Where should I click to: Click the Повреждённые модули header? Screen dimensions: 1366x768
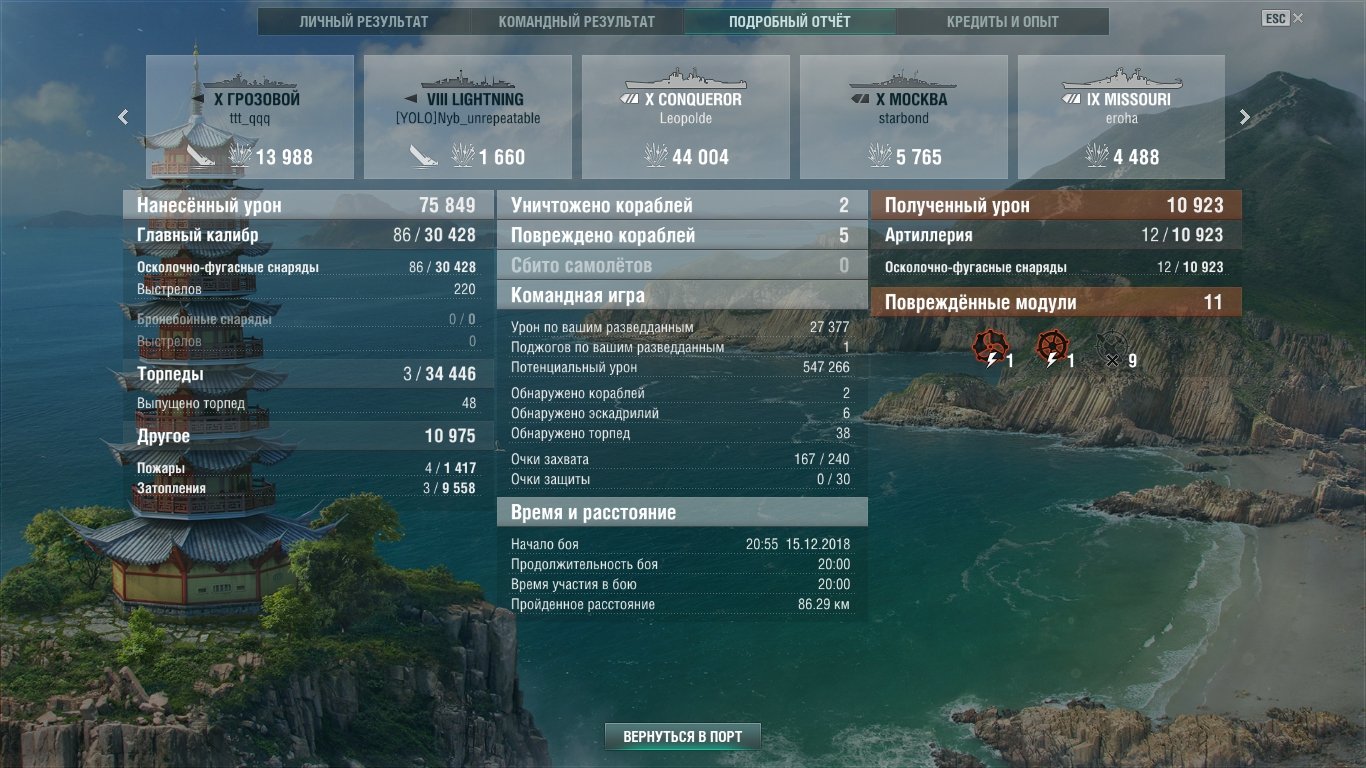[1056, 302]
